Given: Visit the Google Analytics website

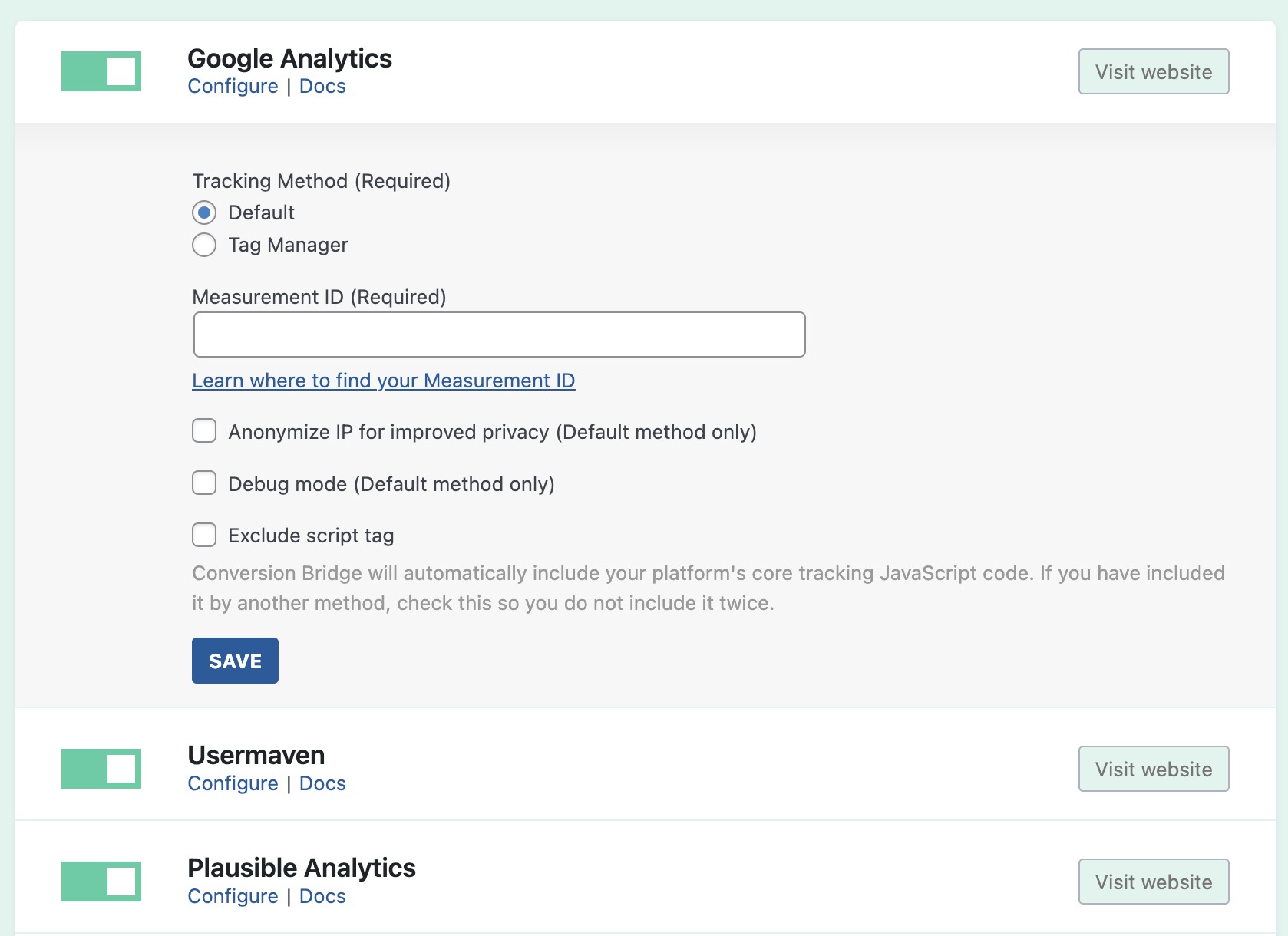Looking at the screenshot, I should coord(1153,71).
